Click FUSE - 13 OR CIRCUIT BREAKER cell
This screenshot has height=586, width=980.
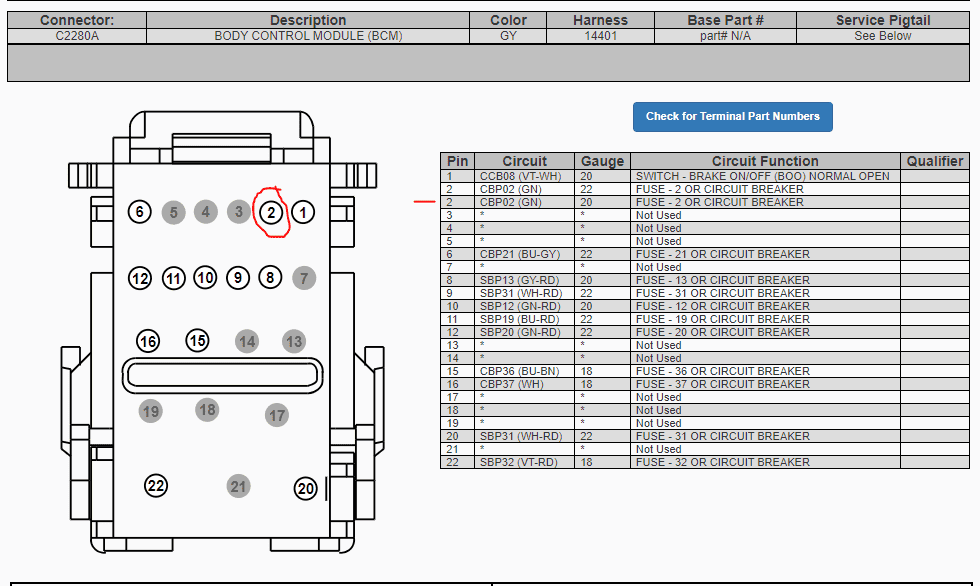click(x=765, y=281)
